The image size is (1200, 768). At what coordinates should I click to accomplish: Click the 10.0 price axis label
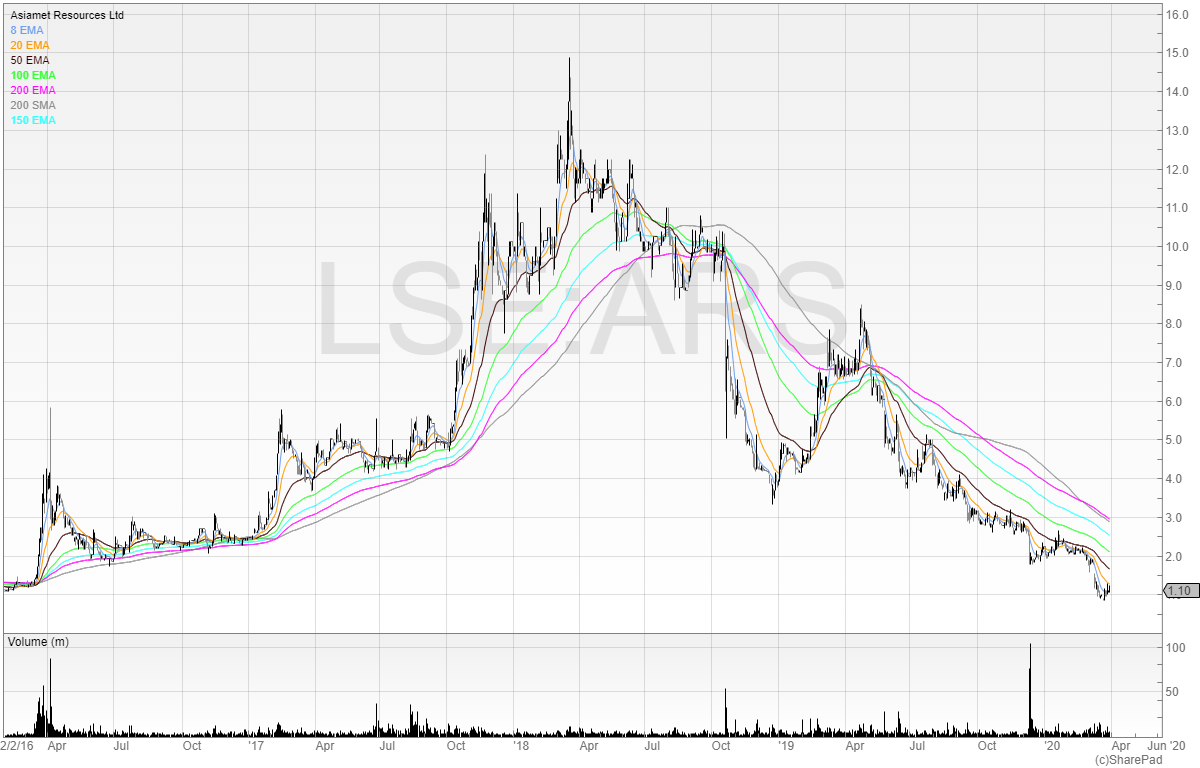point(1175,247)
